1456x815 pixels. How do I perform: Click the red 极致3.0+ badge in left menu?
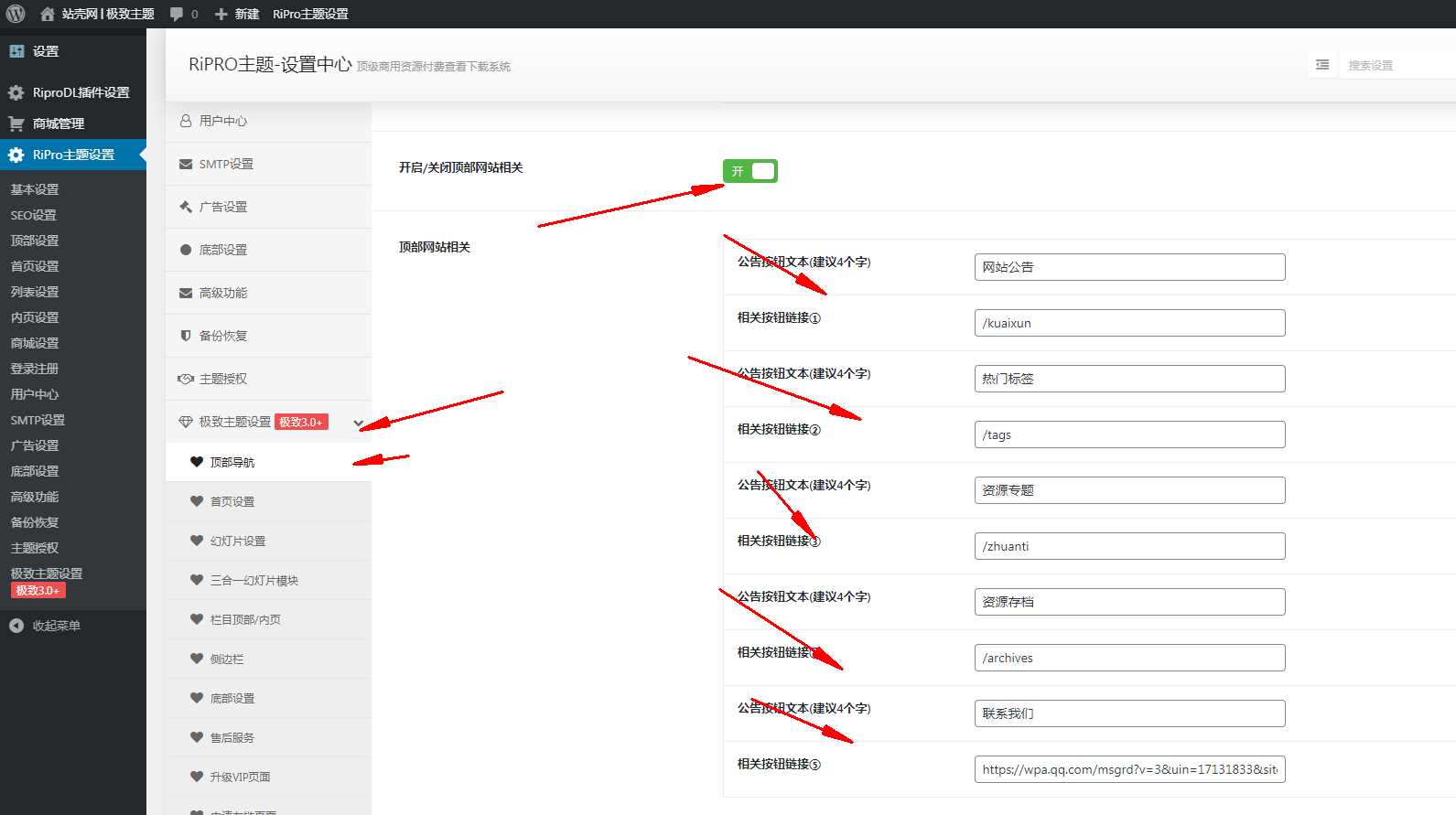pyautogui.click(x=38, y=591)
